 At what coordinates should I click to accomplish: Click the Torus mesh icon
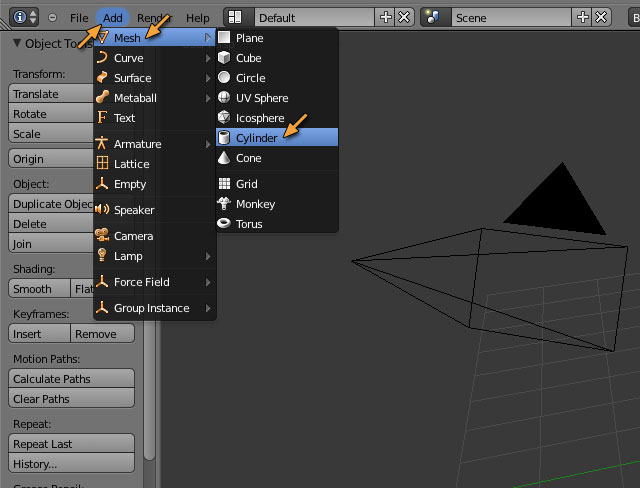pos(225,224)
